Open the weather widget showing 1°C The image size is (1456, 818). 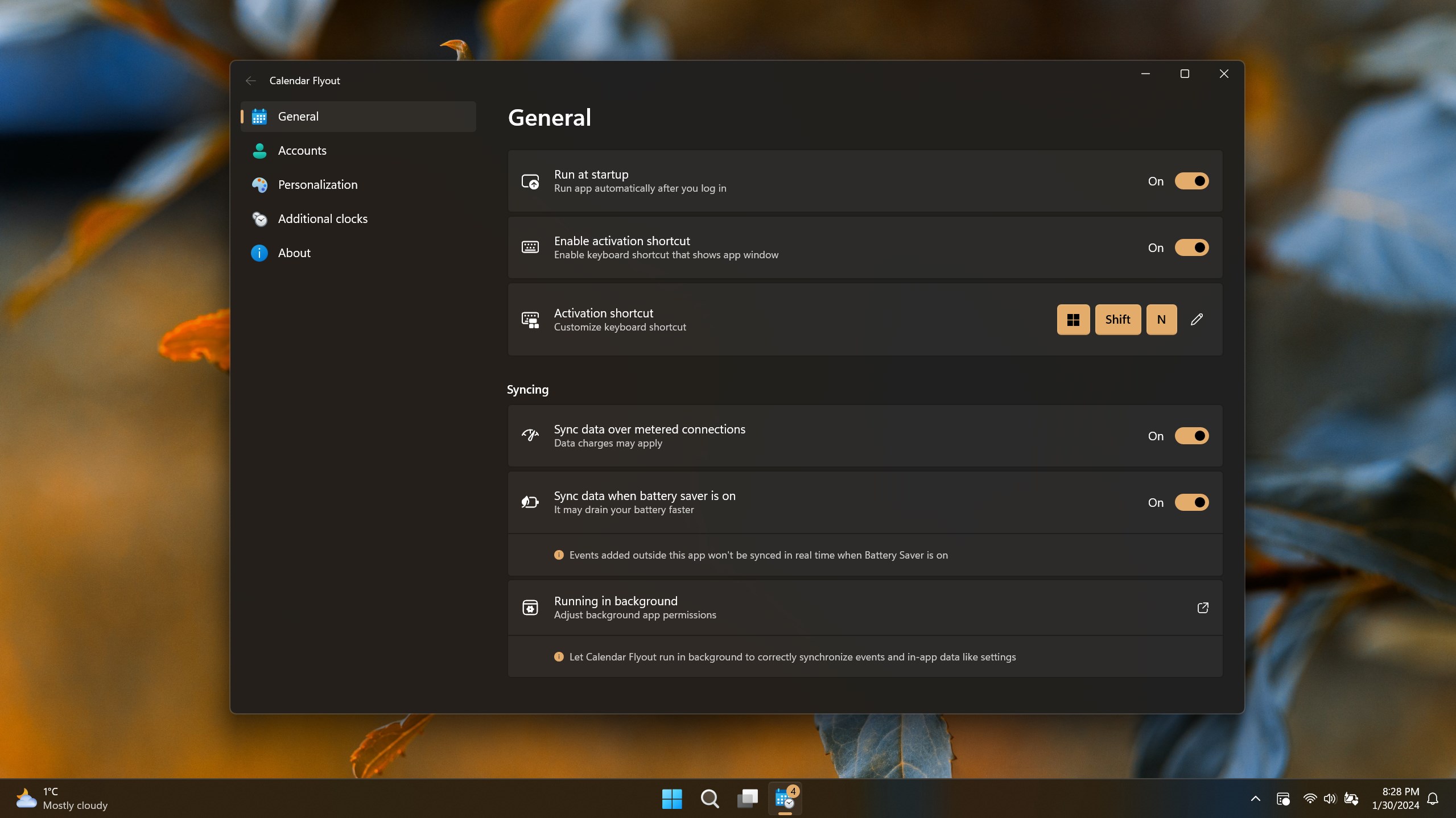tap(60, 798)
